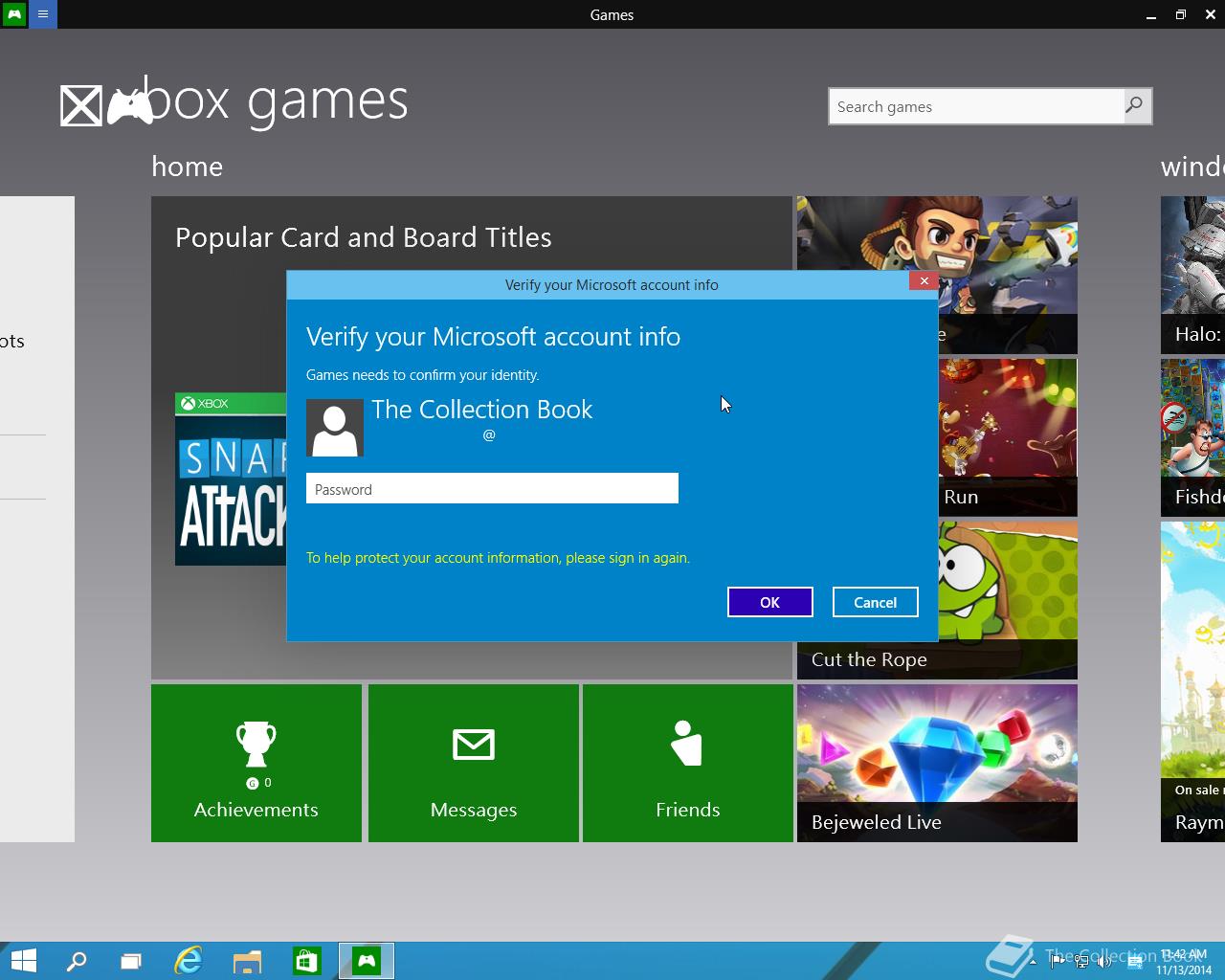Cancel the Microsoft account verification dialog
The height and width of the screenshot is (980, 1225).
coord(875,602)
